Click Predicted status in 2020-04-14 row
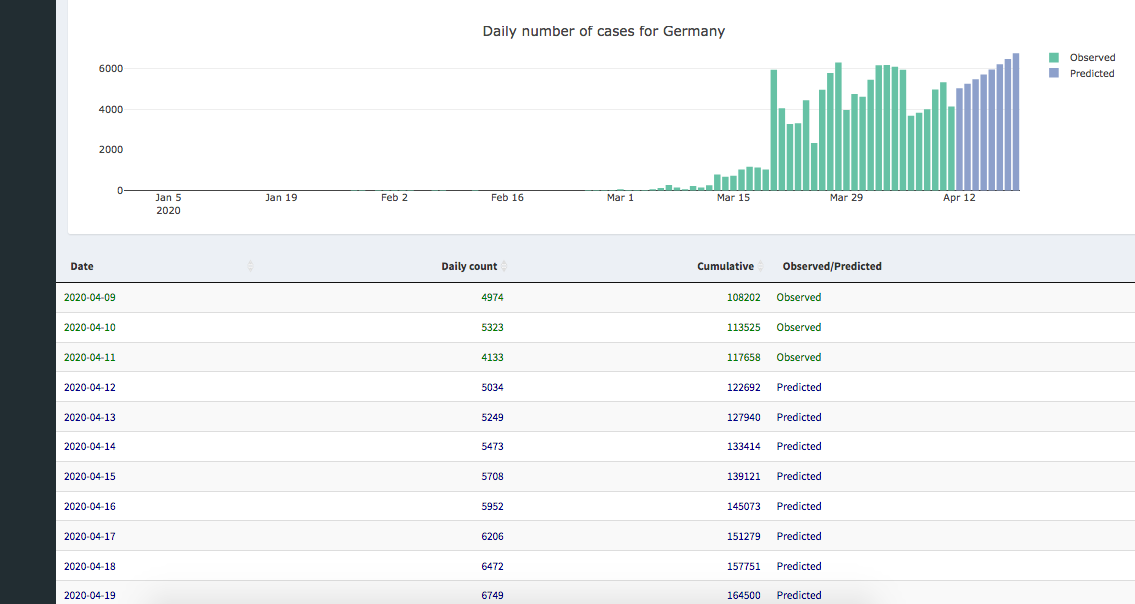The width and height of the screenshot is (1135, 604). click(799, 447)
